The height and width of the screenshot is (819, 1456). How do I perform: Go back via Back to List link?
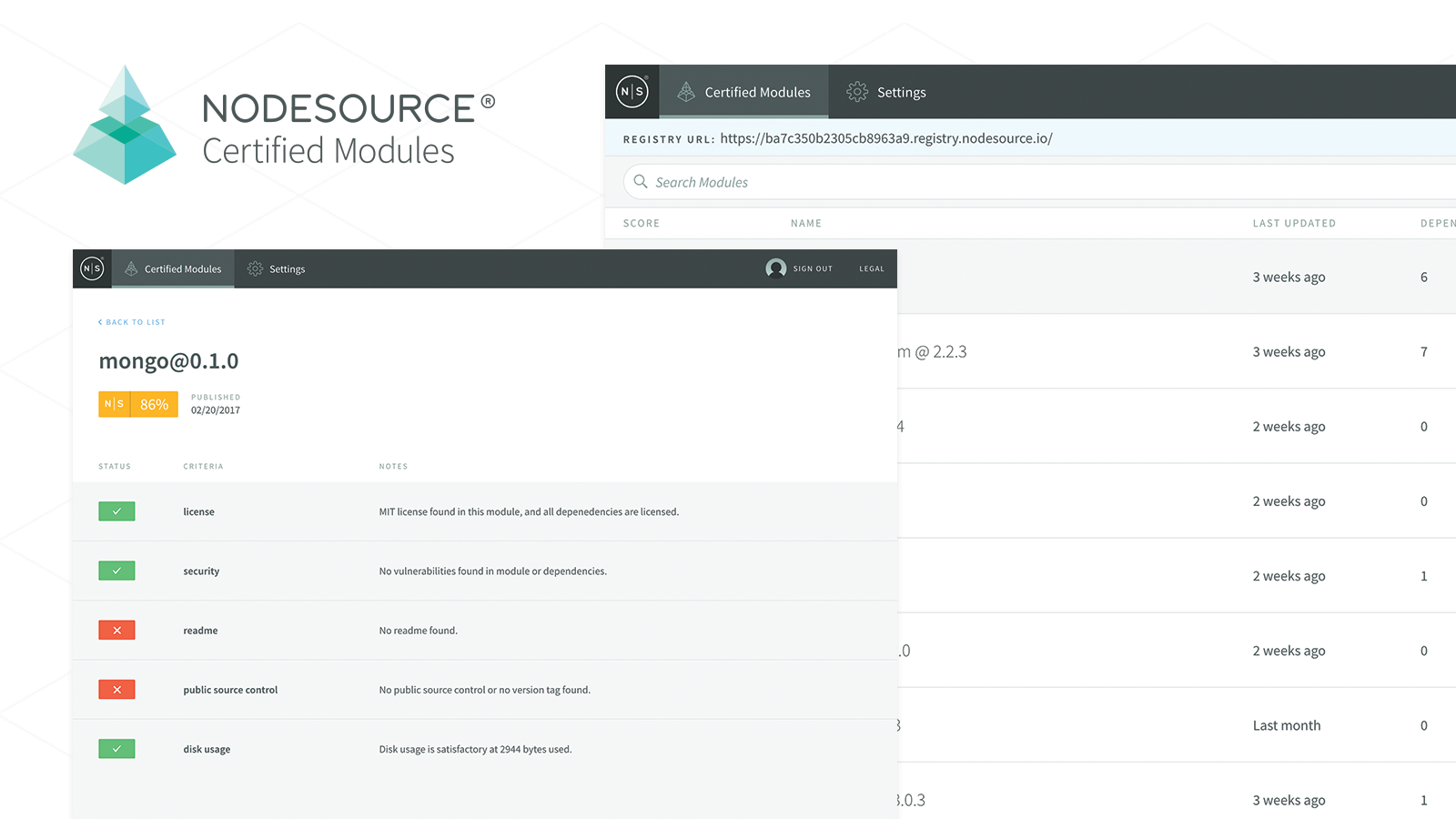132,322
